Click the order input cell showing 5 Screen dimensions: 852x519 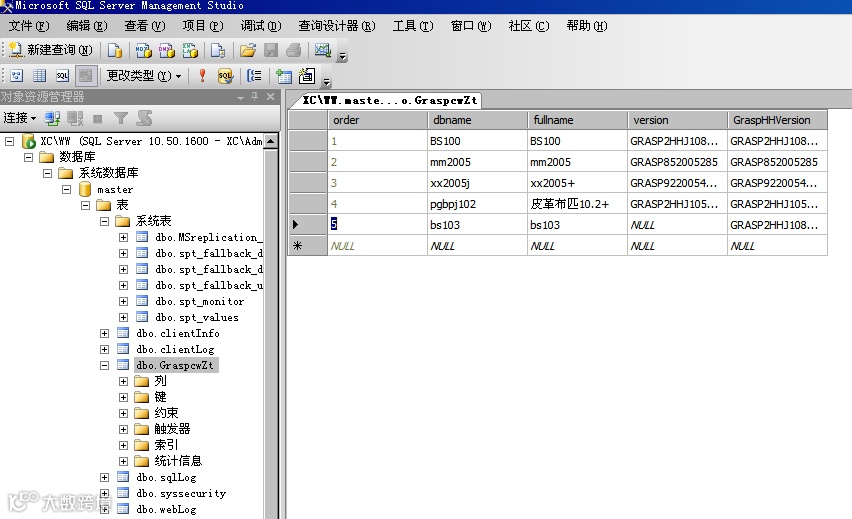tap(377, 224)
